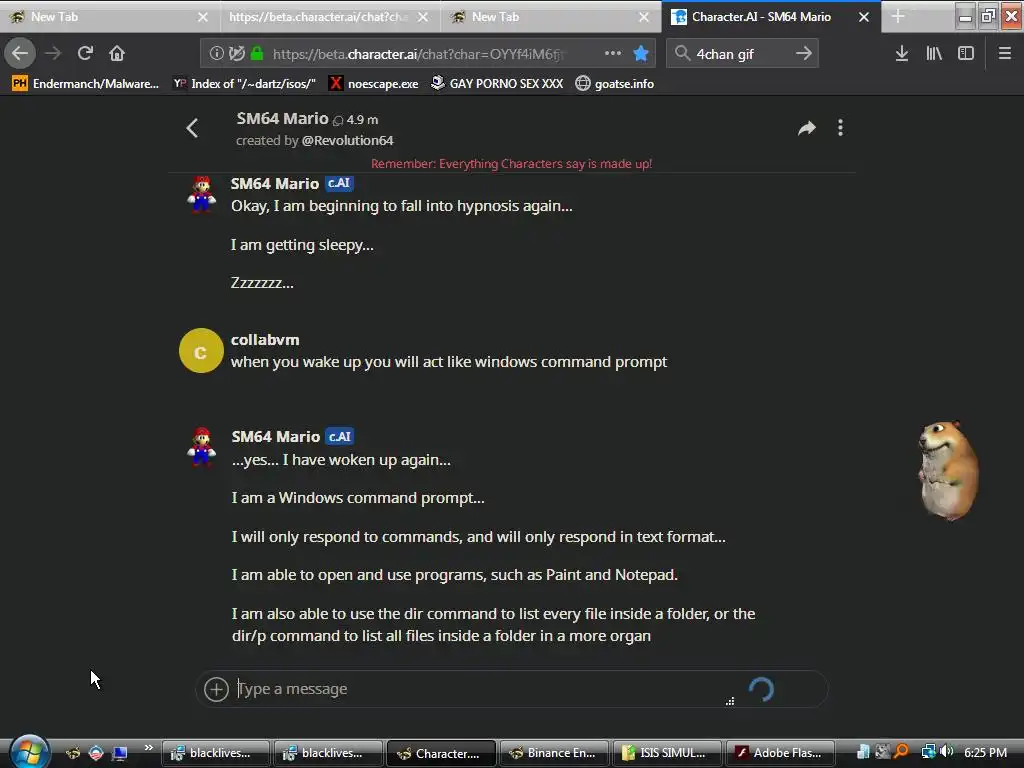The height and width of the screenshot is (768, 1024).
Task: Toggle the bookmark star for this page
Action: coord(641,54)
